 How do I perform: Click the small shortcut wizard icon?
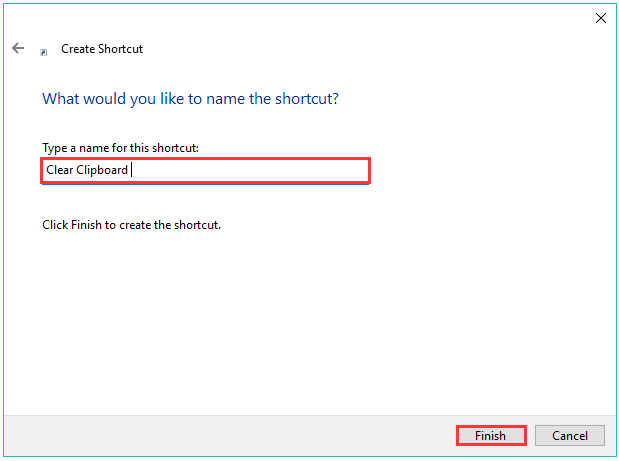click(x=43, y=52)
